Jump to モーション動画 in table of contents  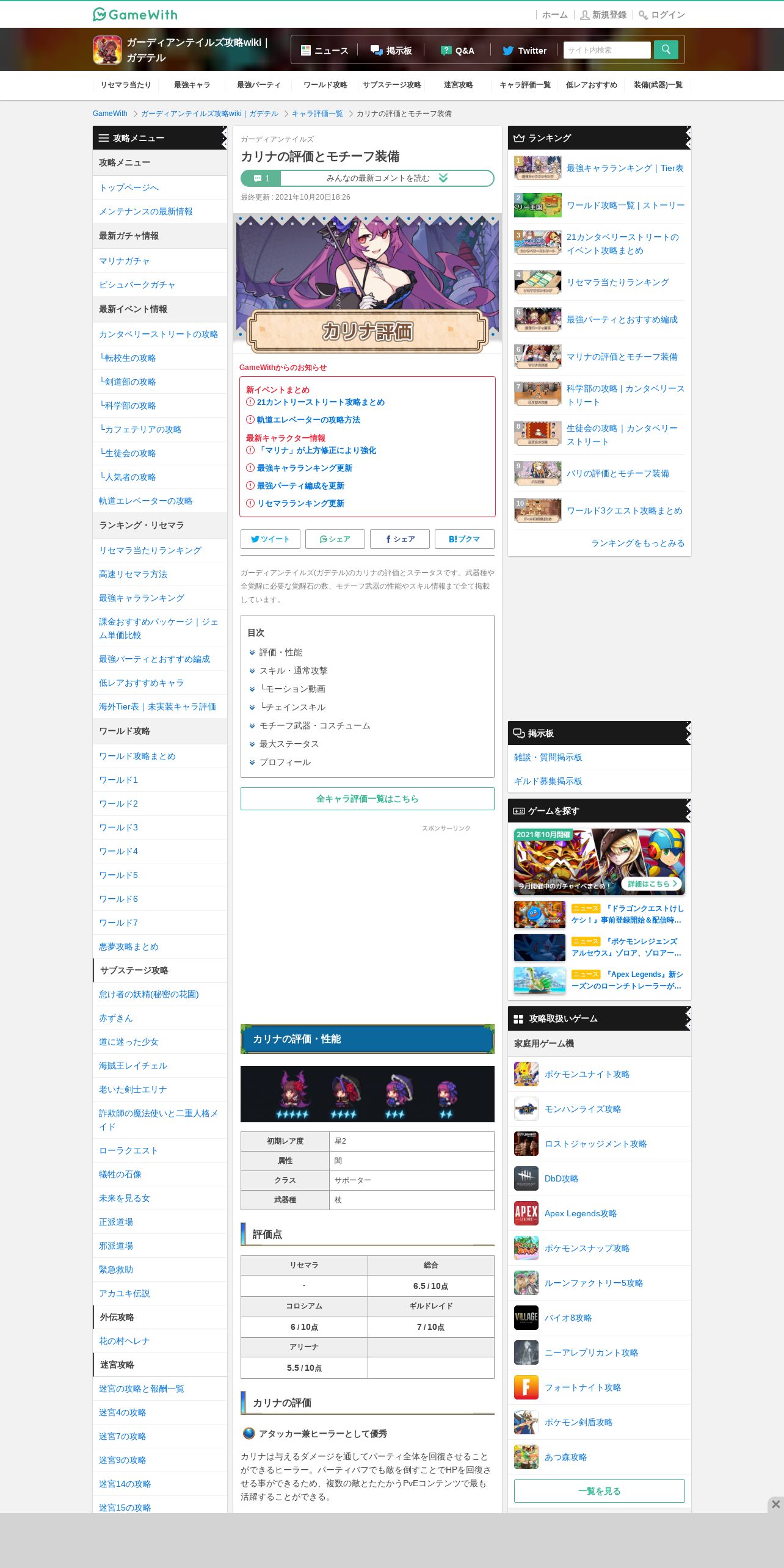(x=292, y=689)
